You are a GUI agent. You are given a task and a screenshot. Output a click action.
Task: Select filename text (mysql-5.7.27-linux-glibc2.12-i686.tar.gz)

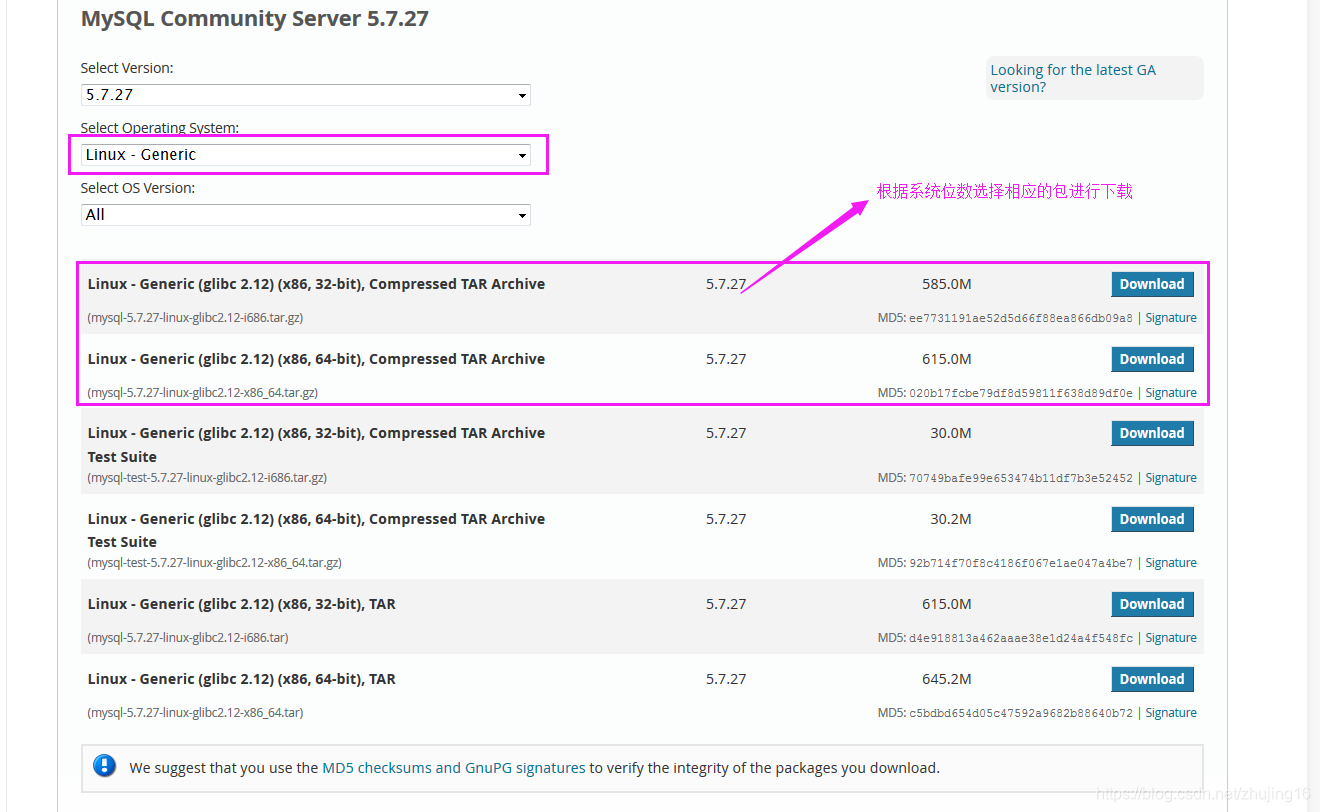click(x=195, y=318)
